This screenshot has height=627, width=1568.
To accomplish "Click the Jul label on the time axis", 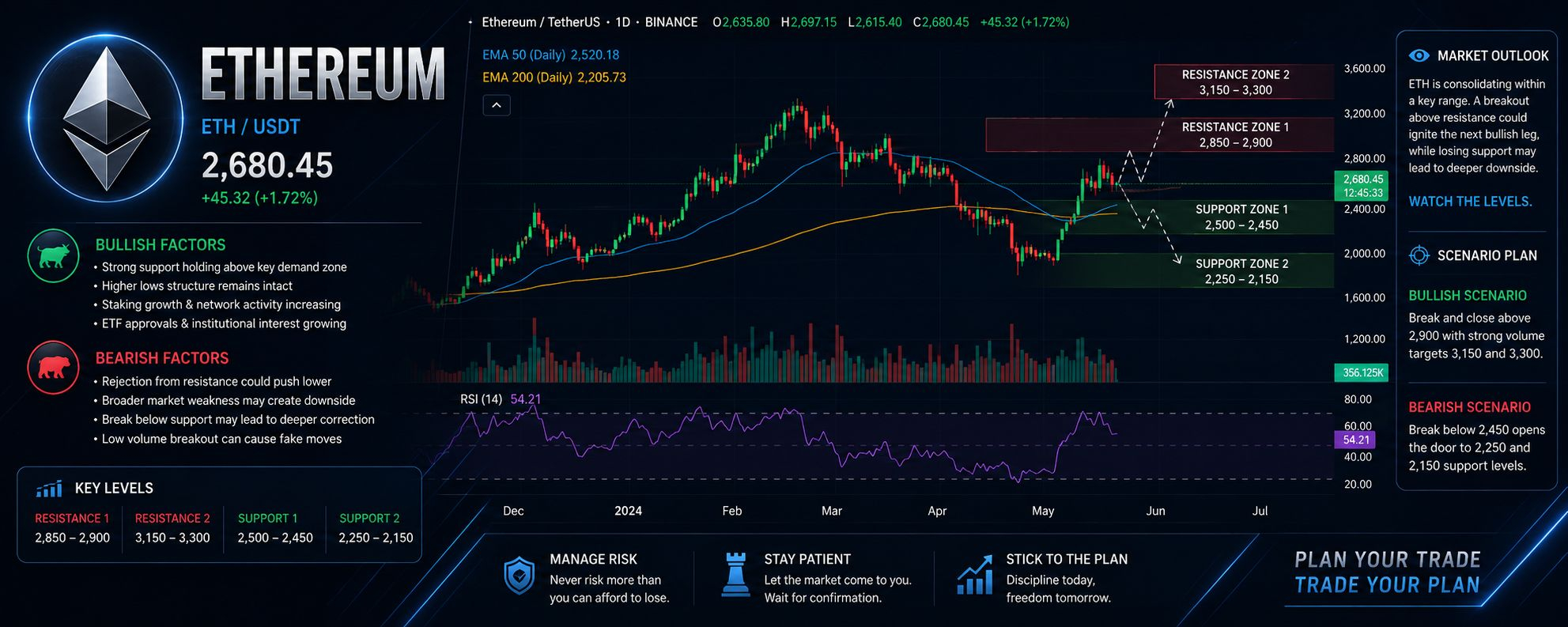I will coord(1260,511).
